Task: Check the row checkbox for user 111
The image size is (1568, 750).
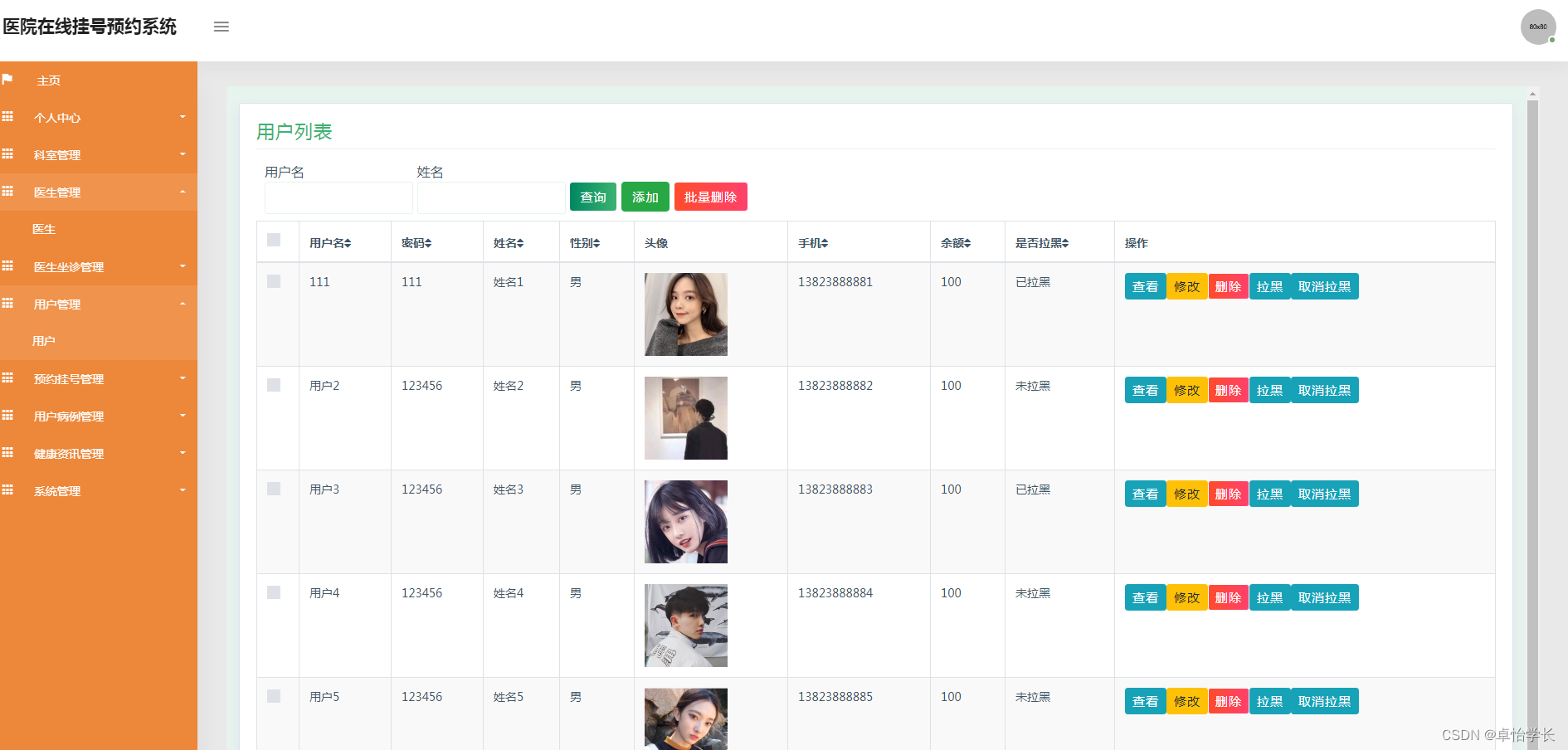Action: 274,281
